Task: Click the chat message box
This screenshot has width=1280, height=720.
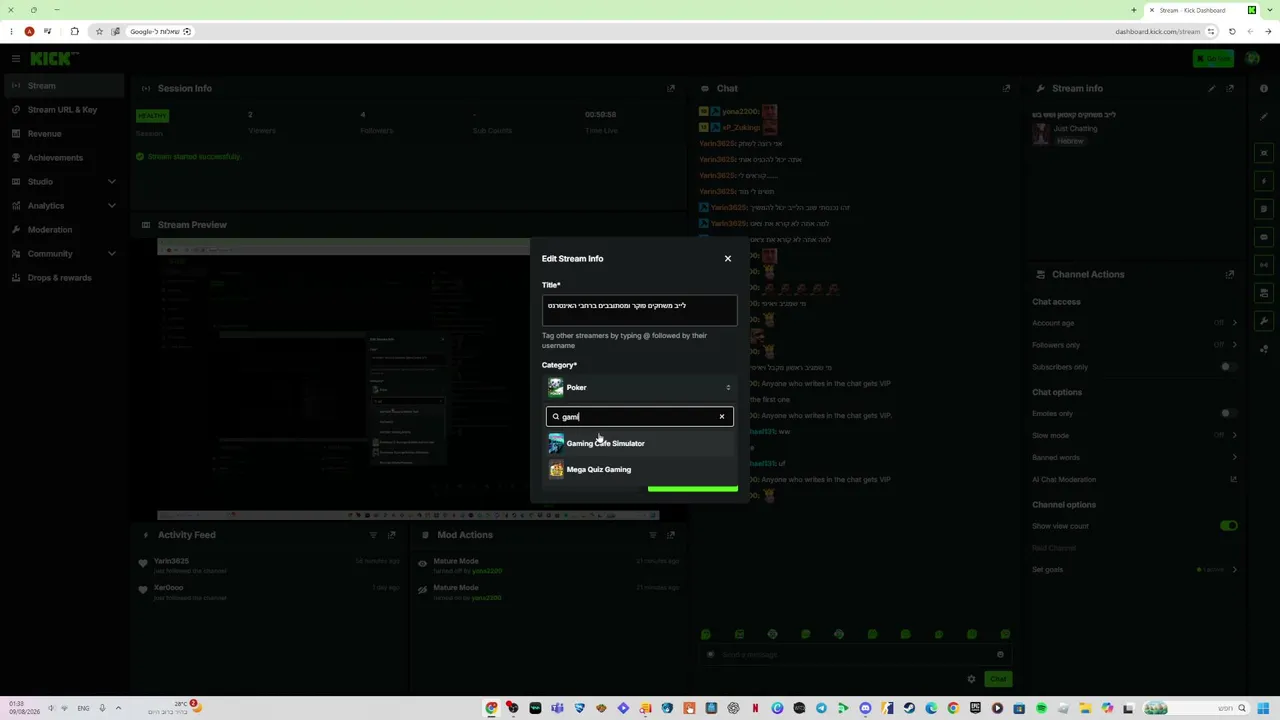Action: 855,655
